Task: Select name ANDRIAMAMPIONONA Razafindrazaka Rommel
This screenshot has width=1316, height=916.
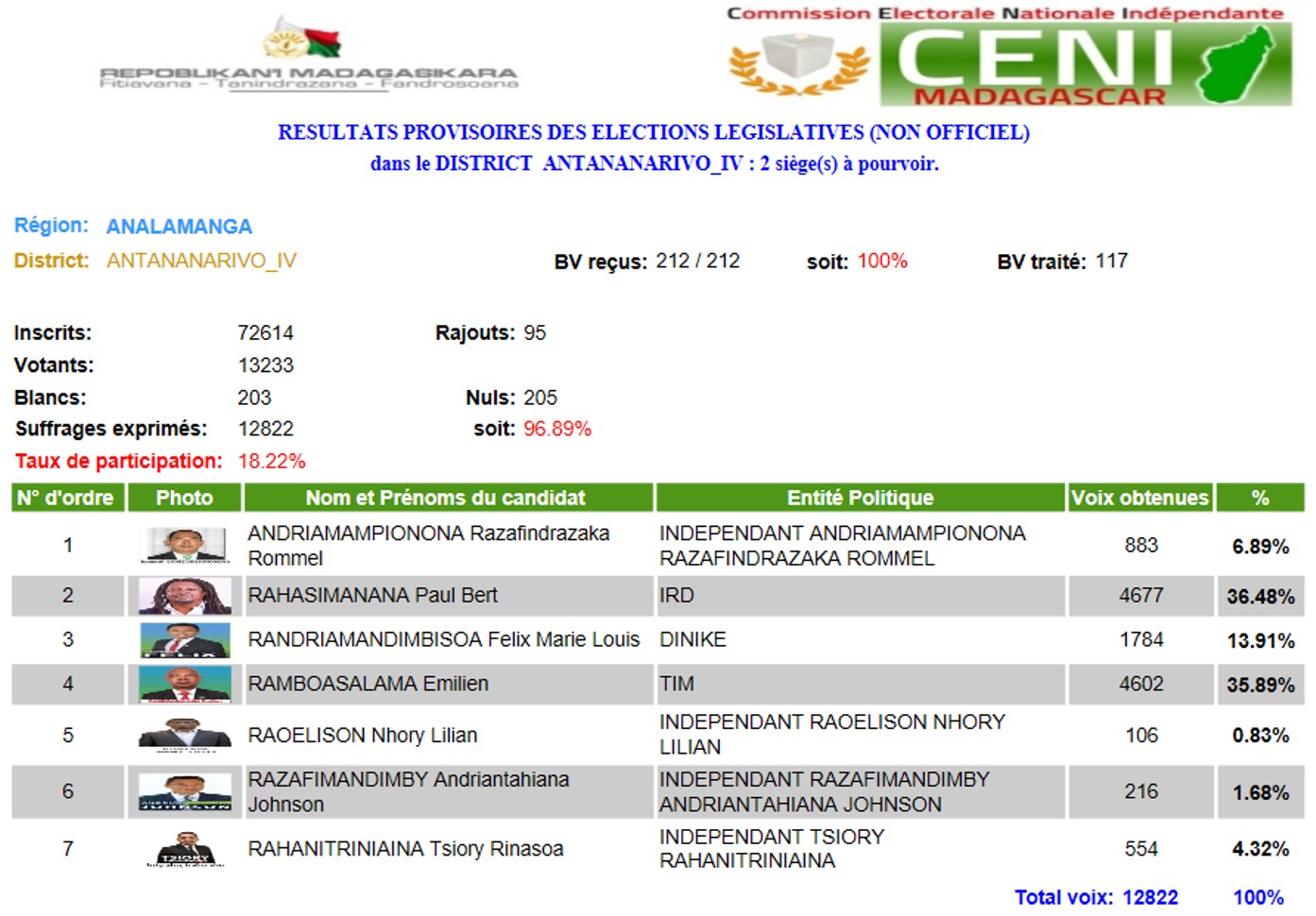Action: [428, 546]
